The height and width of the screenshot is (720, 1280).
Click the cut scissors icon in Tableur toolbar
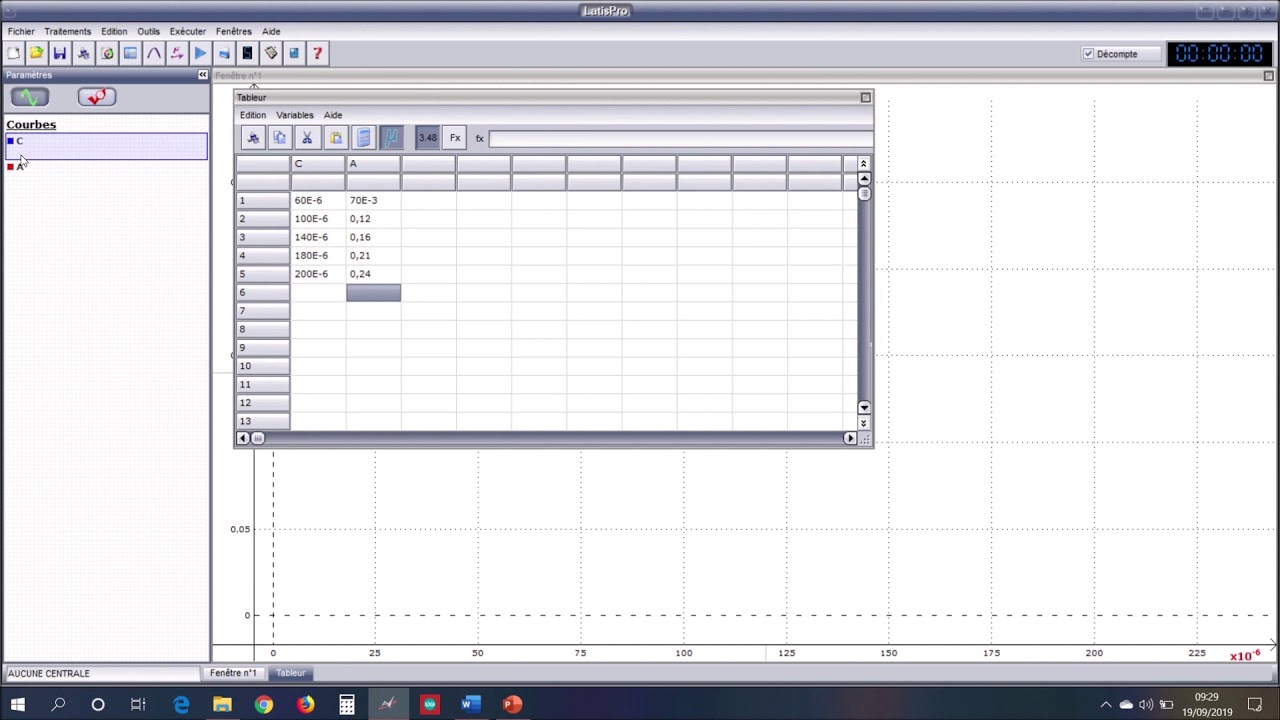[x=307, y=138]
